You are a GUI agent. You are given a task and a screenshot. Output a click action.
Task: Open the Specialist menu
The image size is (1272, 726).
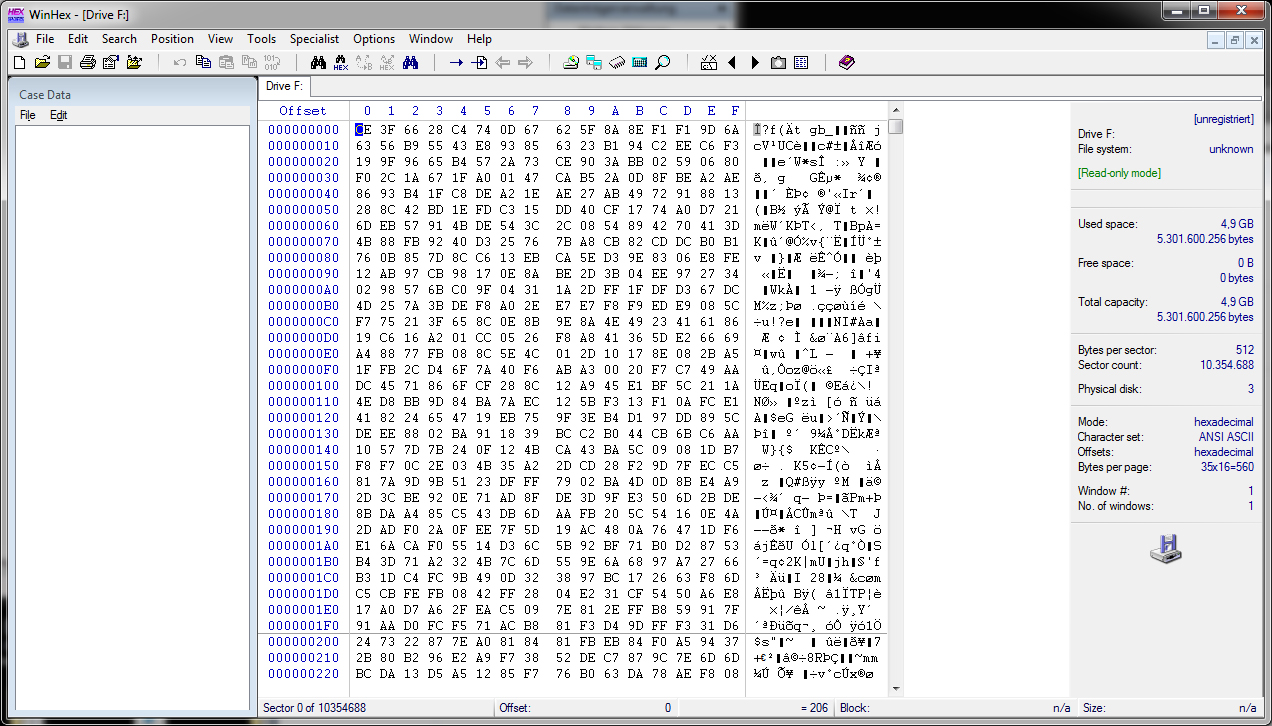[x=314, y=39]
